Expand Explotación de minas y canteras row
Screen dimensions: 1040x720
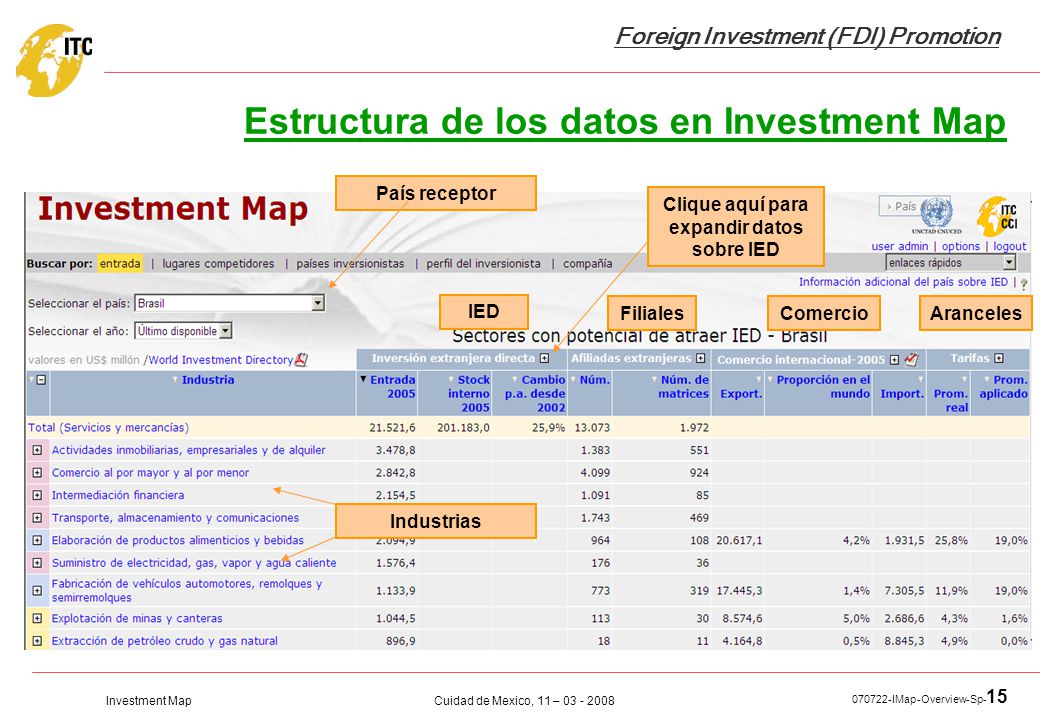click(x=37, y=619)
